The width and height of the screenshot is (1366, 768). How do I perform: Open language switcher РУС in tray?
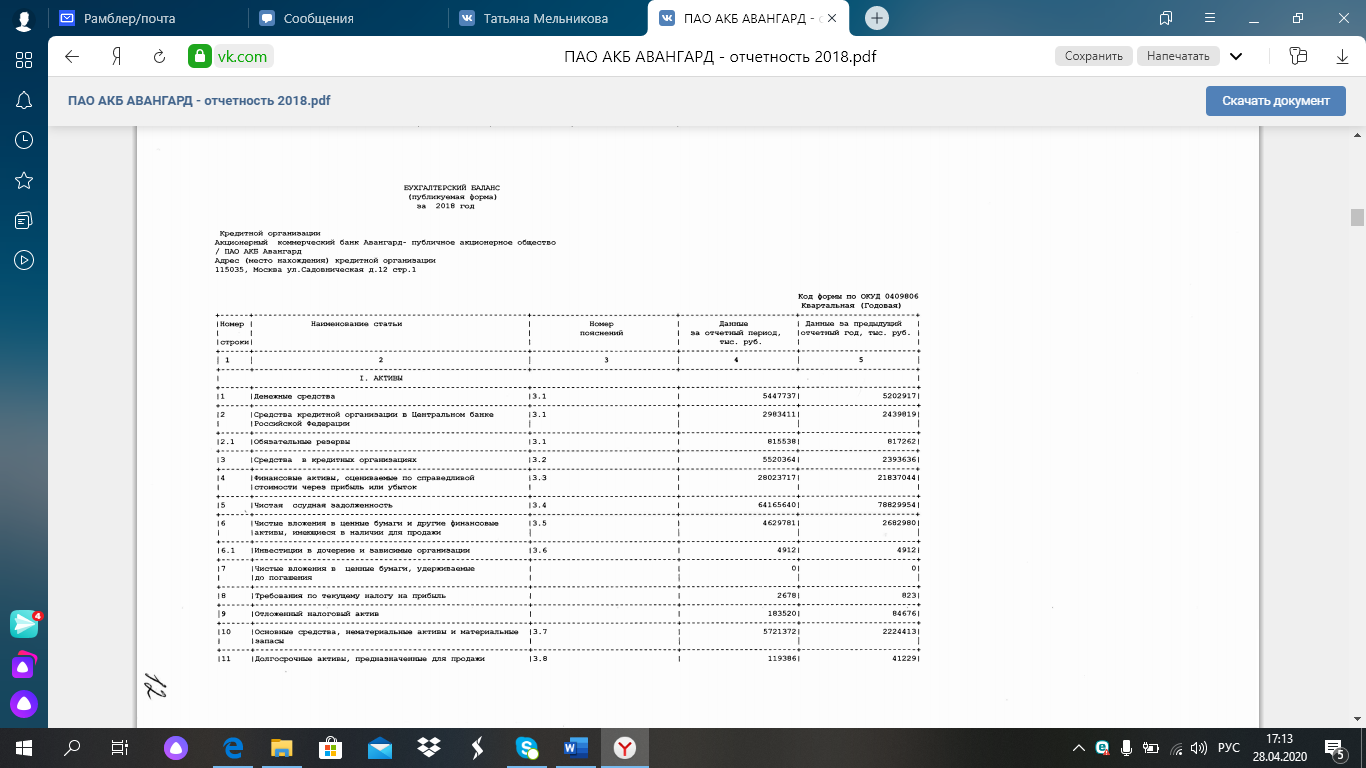1229,748
